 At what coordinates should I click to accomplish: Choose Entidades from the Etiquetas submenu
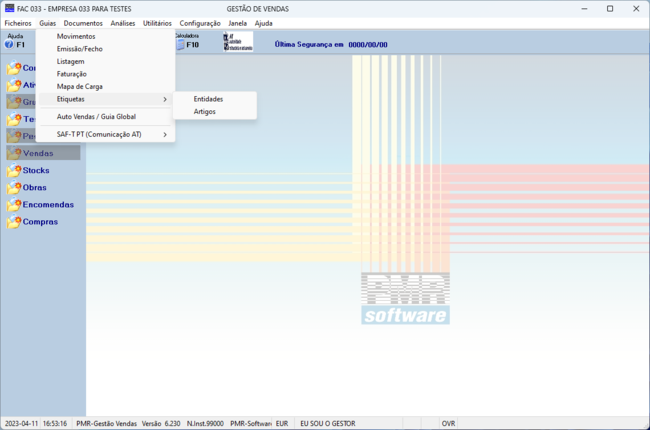point(208,99)
